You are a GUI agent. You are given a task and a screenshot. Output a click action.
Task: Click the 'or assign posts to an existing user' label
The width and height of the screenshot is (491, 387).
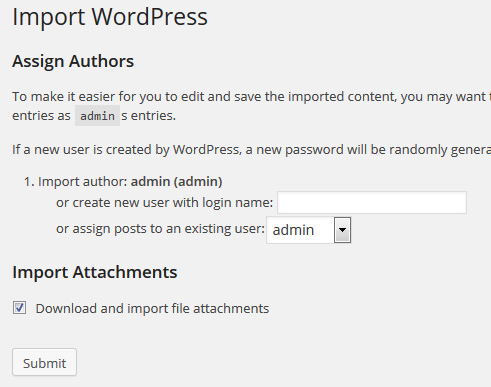tap(160, 229)
